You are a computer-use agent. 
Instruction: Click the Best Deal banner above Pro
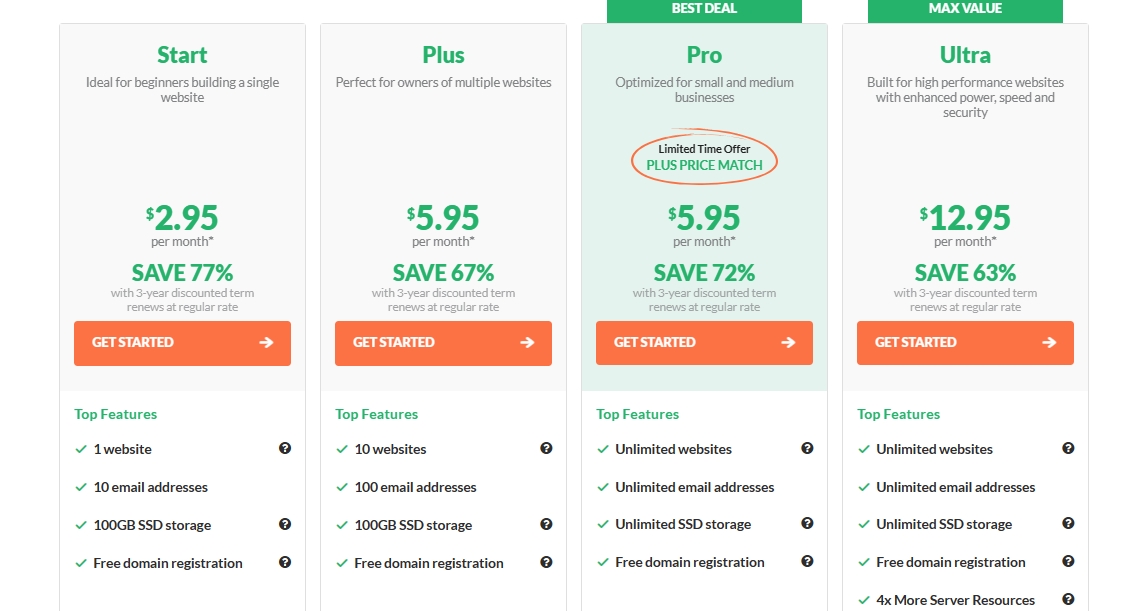(704, 10)
